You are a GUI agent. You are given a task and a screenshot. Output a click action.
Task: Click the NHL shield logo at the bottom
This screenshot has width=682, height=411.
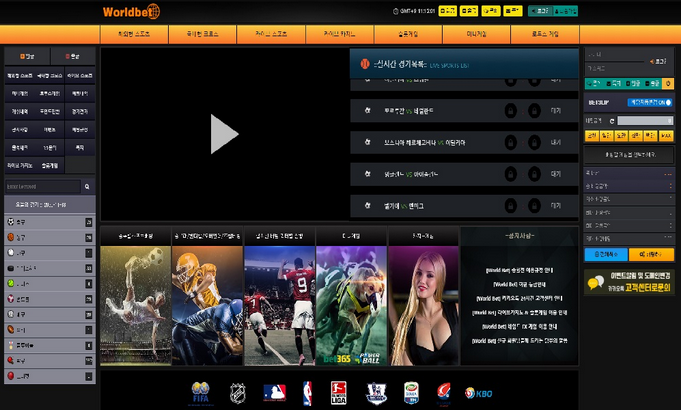[237, 393]
